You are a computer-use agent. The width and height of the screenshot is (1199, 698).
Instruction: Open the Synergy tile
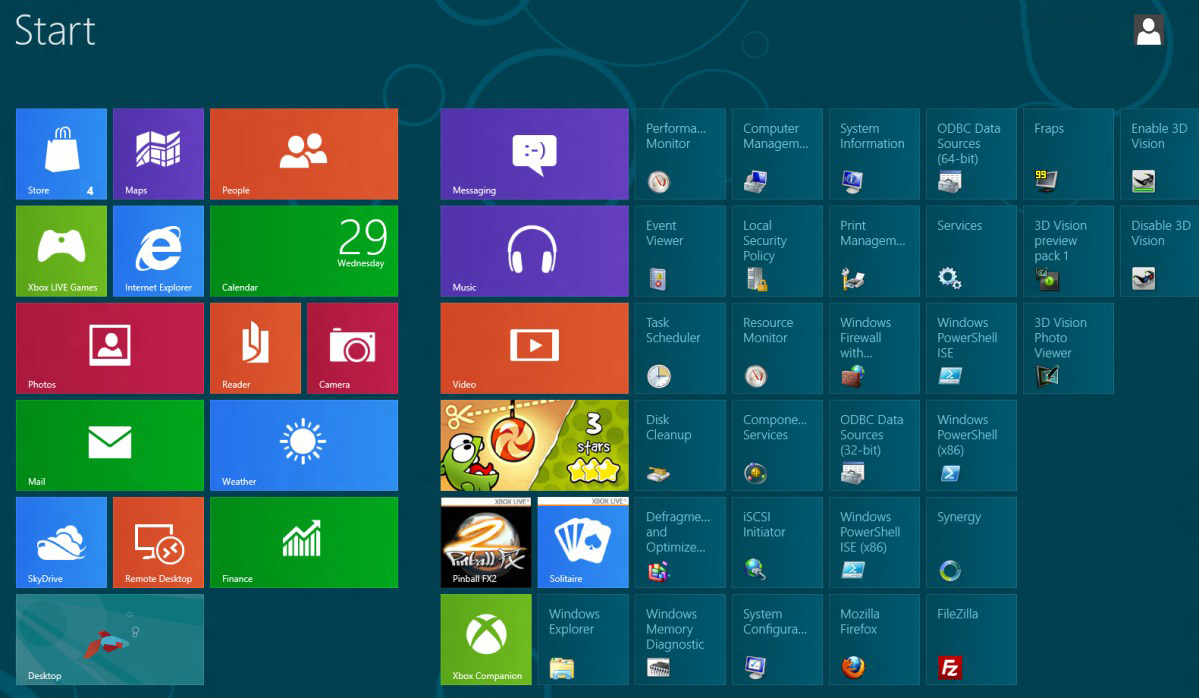pos(971,542)
